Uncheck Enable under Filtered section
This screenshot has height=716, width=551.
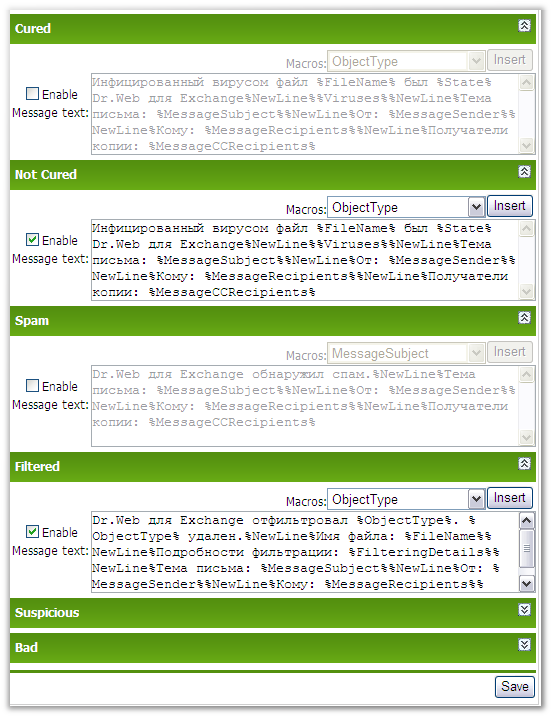tap(32, 532)
